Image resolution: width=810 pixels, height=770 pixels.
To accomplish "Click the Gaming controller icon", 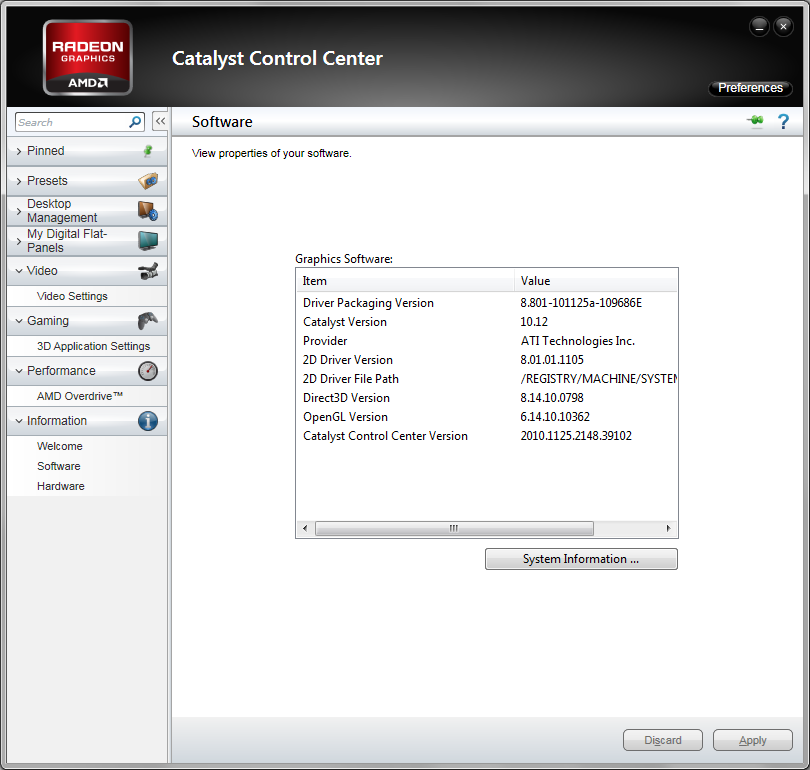I will 148,321.
